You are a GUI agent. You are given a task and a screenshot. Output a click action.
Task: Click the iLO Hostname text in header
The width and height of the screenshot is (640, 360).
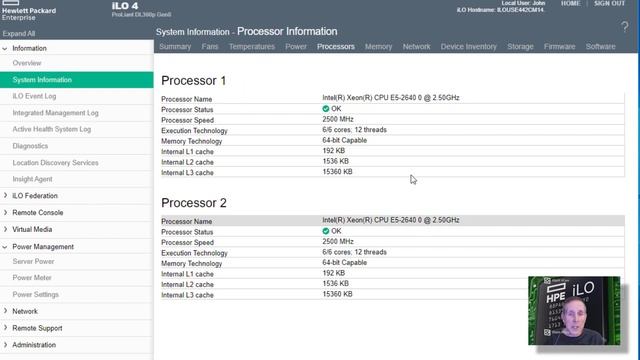500,10
